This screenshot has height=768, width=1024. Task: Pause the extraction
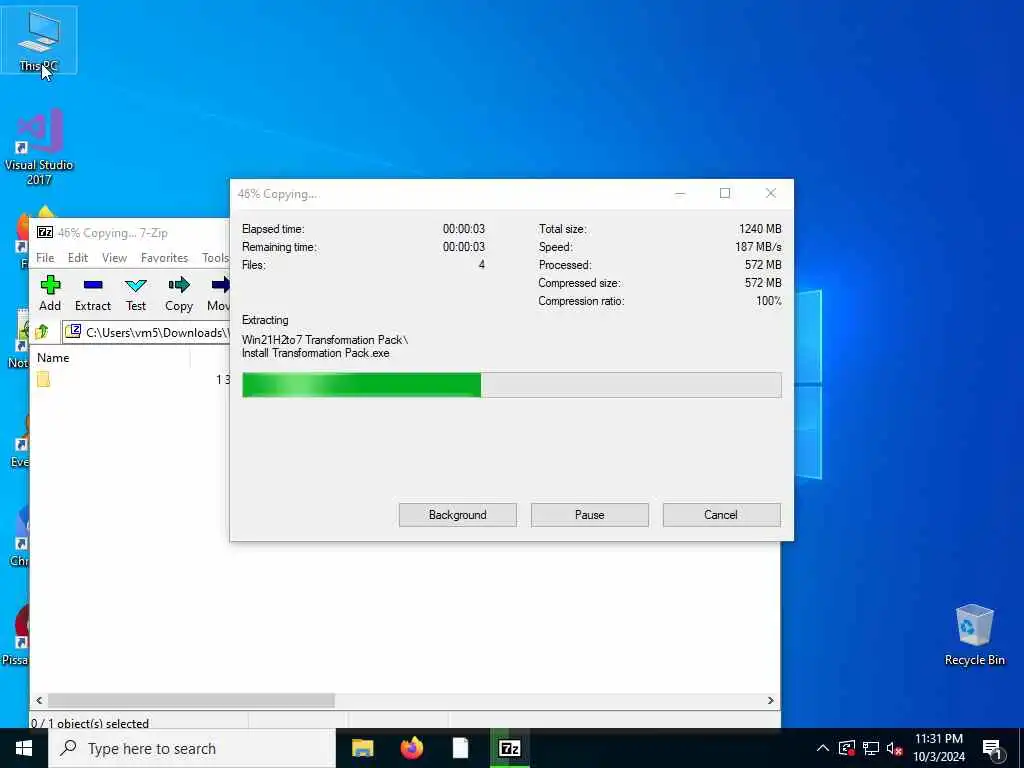coord(590,515)
